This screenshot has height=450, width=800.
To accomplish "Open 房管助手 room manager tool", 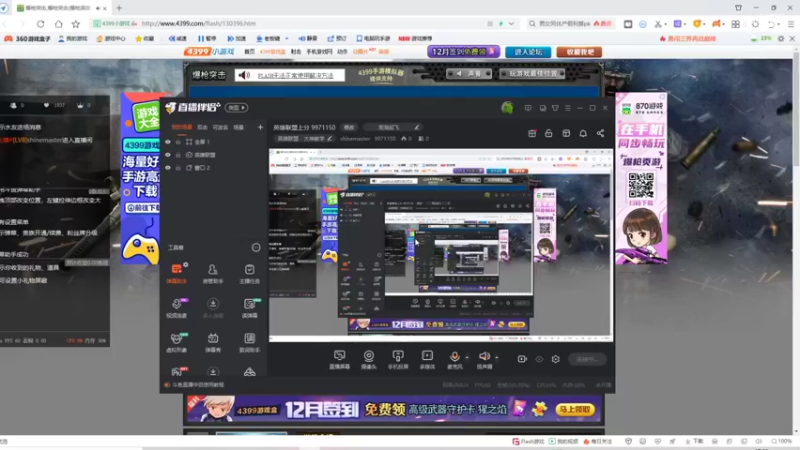I will 213,273.
